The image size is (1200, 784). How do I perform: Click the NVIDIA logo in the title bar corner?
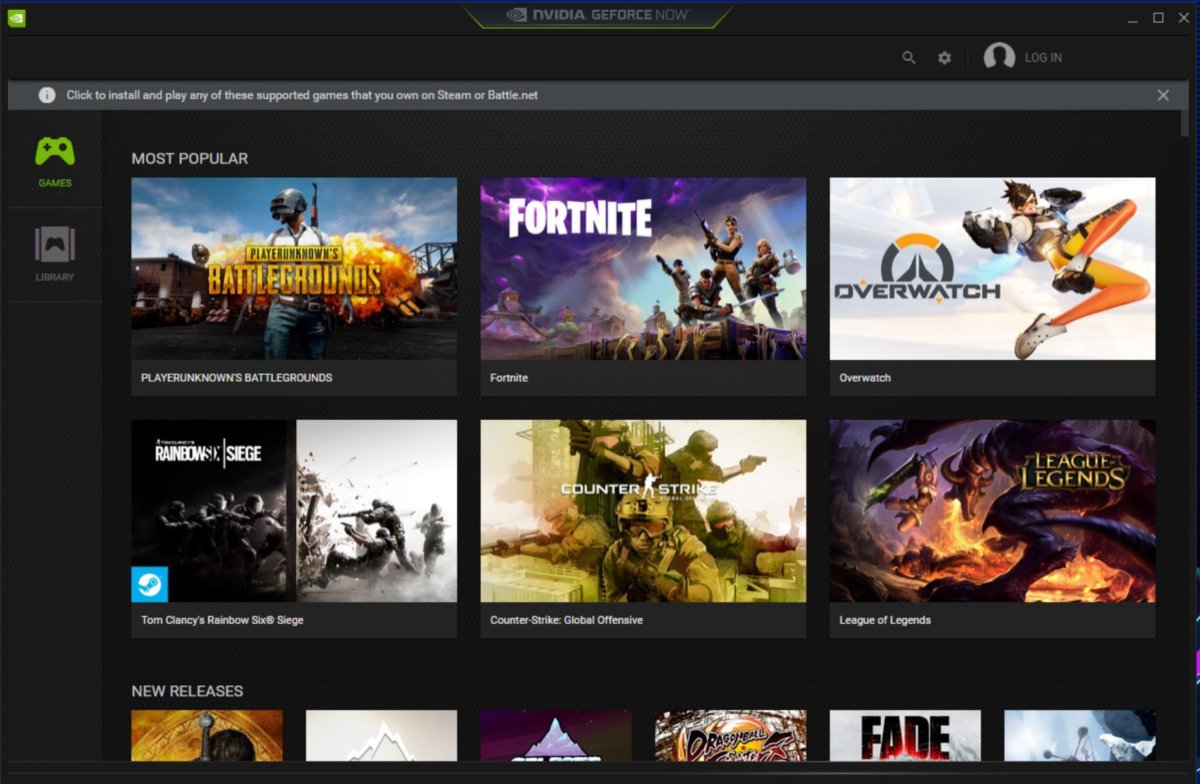[16, 18]
